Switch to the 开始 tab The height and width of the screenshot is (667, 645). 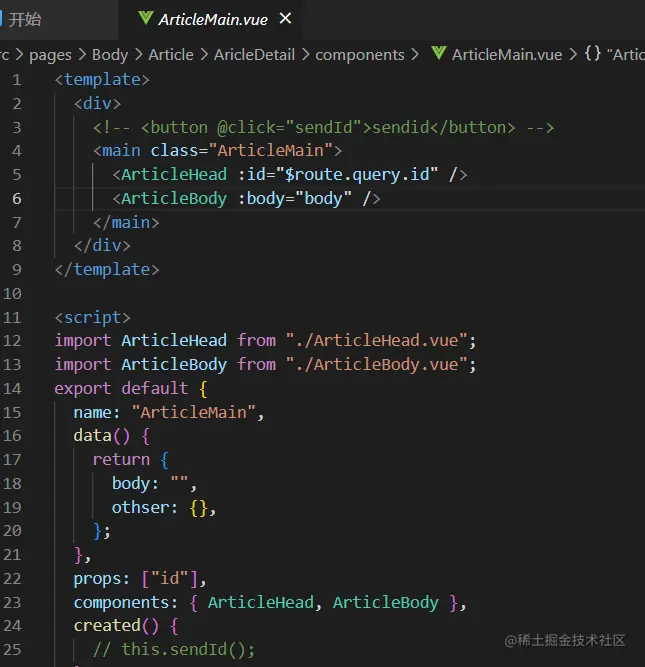click(x=25, y=20)
